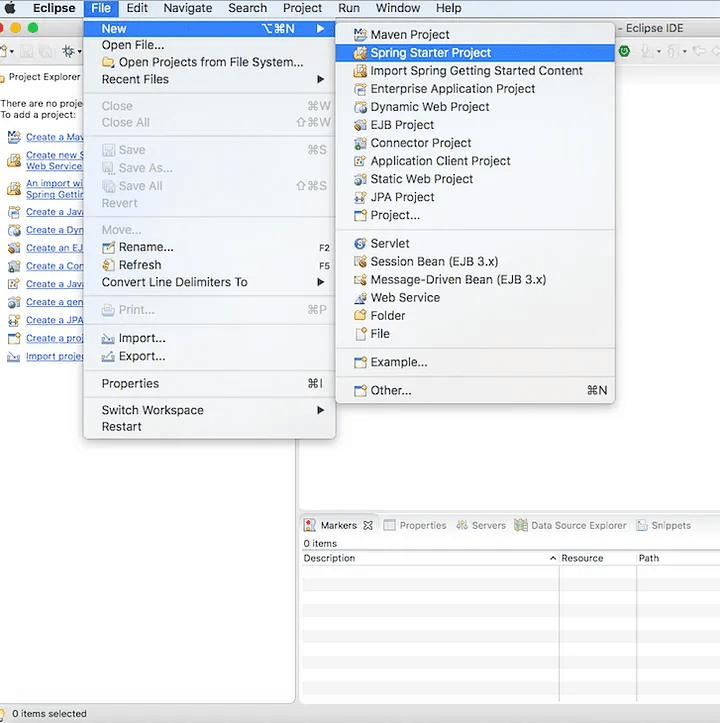Click the Apple logo in menu bar
The height and width of the screenshot is (723, 720).
pos(12,8)
